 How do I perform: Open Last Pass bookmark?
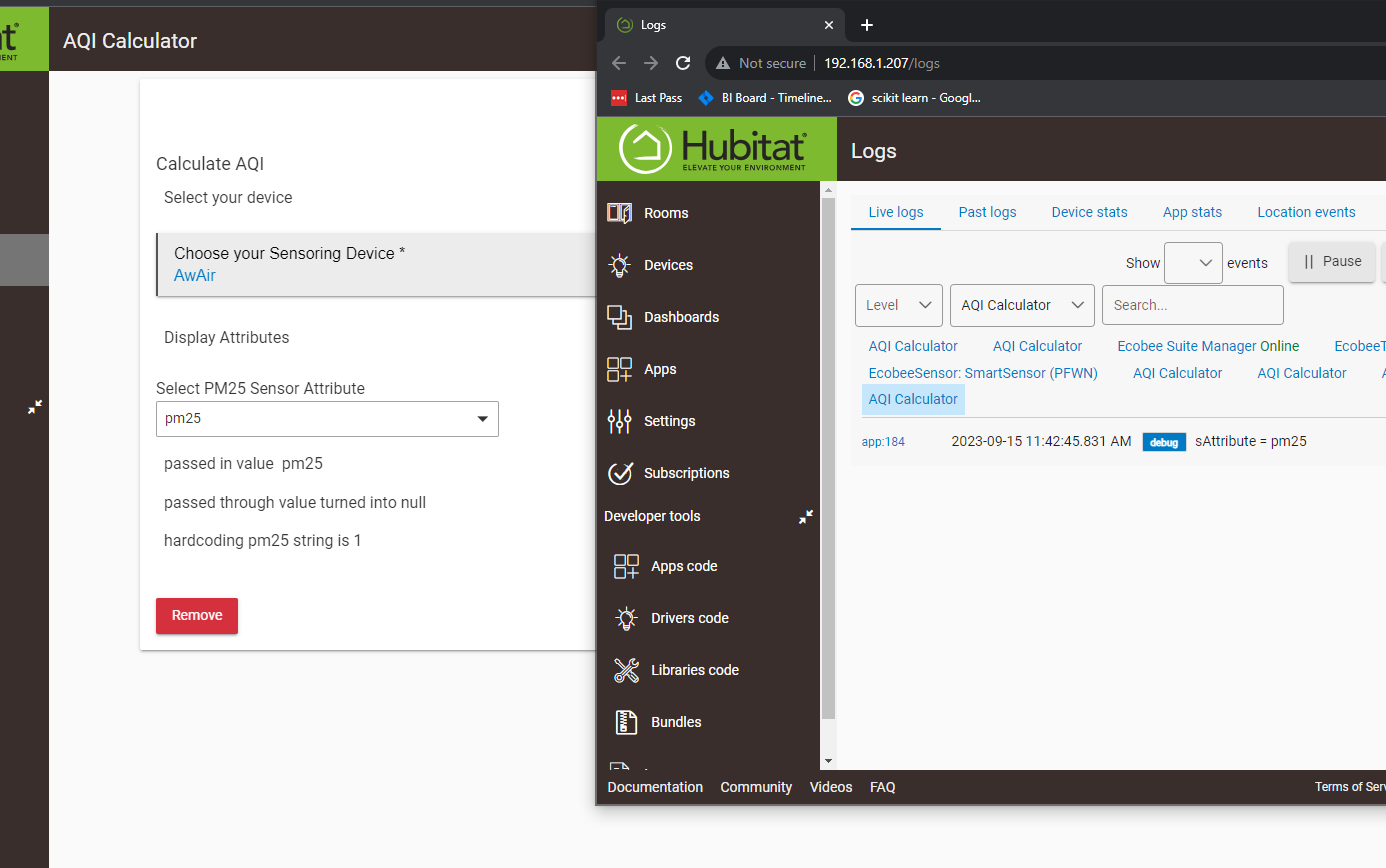(x=647, y=97)
